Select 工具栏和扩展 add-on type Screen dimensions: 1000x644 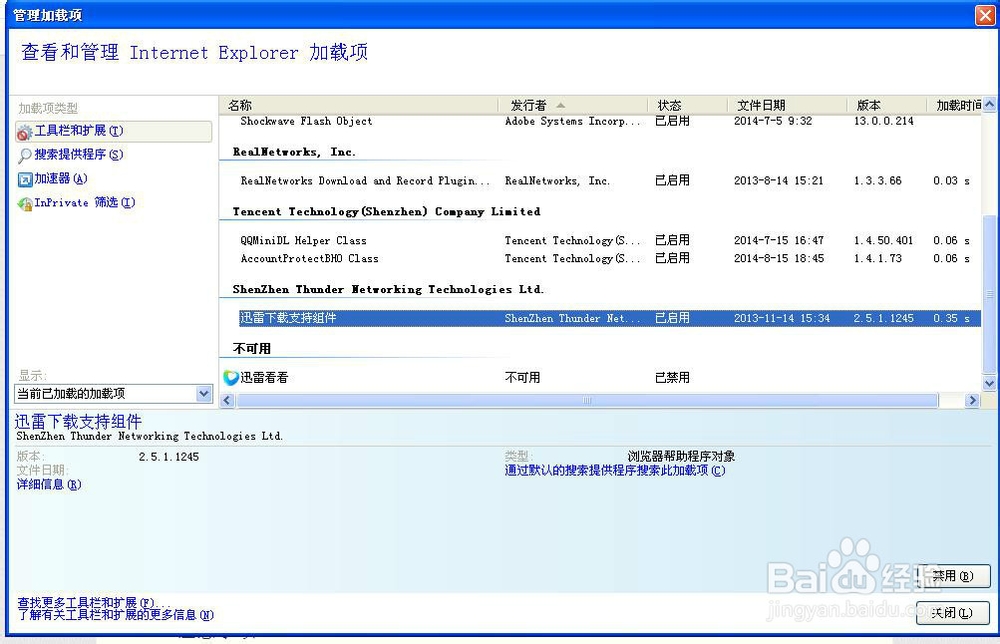point(114,131)
